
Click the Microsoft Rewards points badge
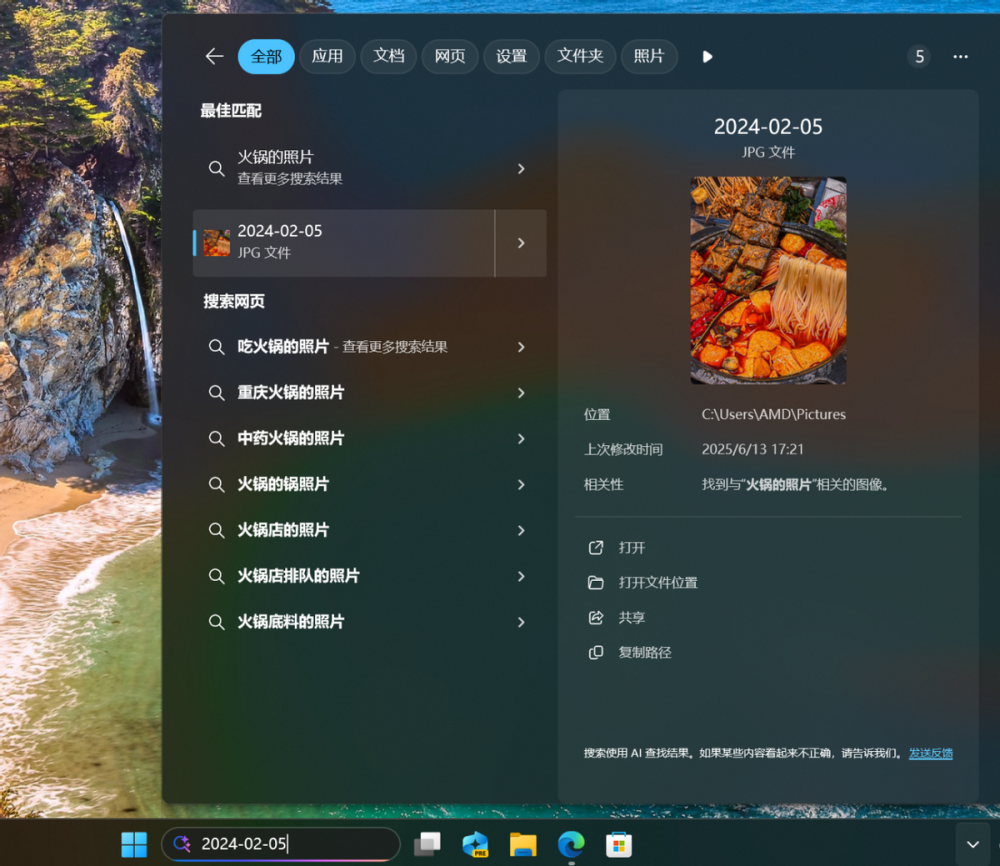pos(919,57)
